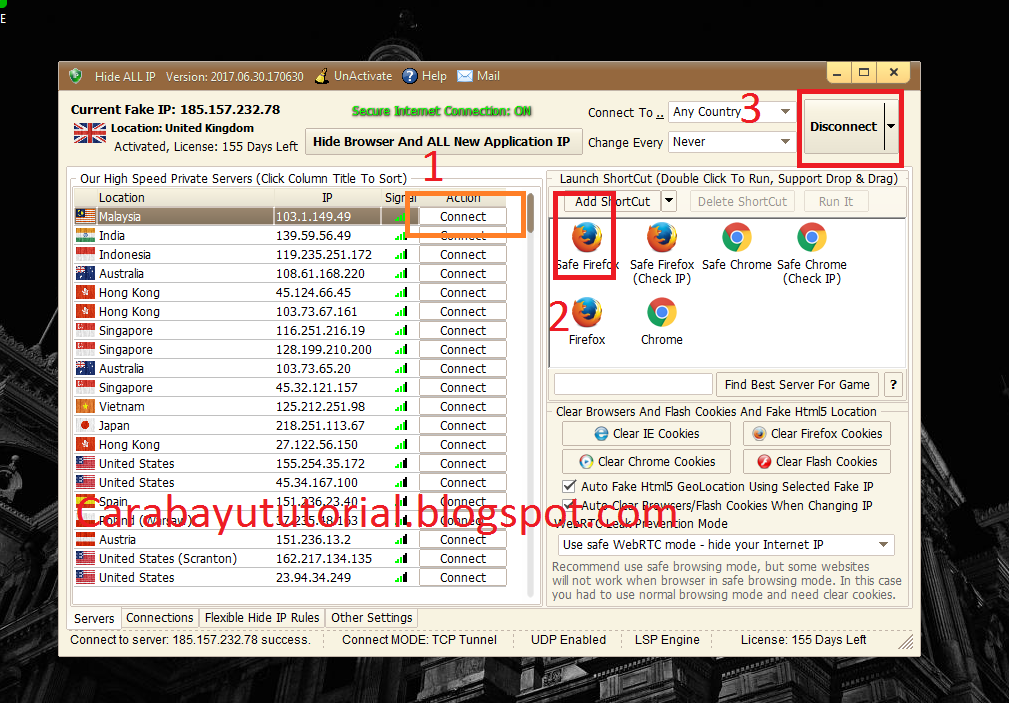Sort servers by IP column header
The image size is (1009, 703).
click(328, 198)
